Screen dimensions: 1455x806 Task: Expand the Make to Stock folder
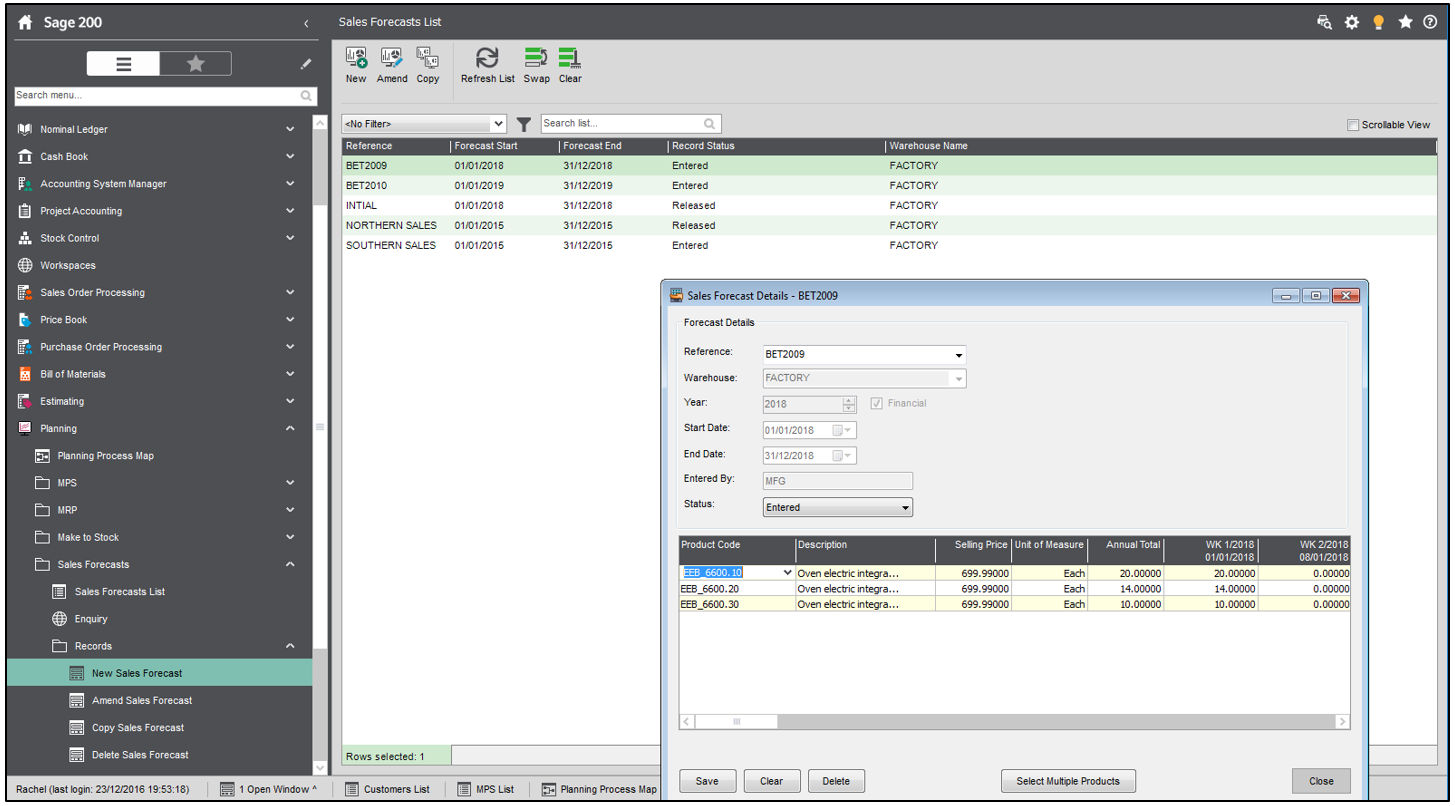click(x=290, y=537)
